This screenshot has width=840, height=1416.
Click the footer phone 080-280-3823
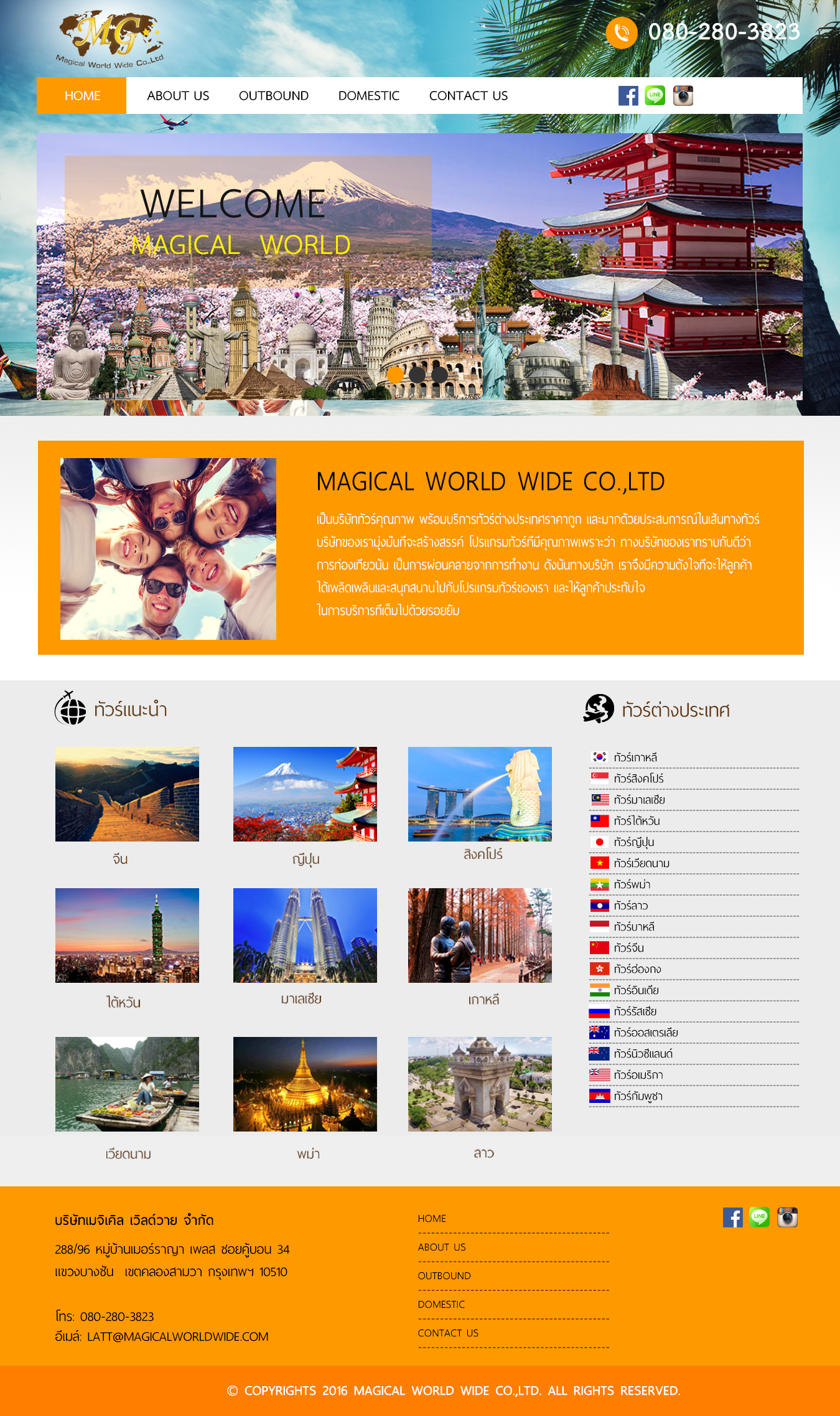point(117,1316)
